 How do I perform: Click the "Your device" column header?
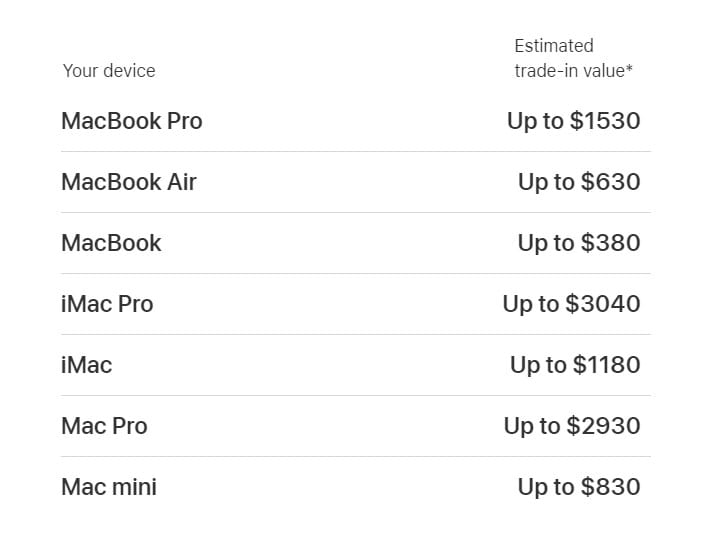[108, 71]
